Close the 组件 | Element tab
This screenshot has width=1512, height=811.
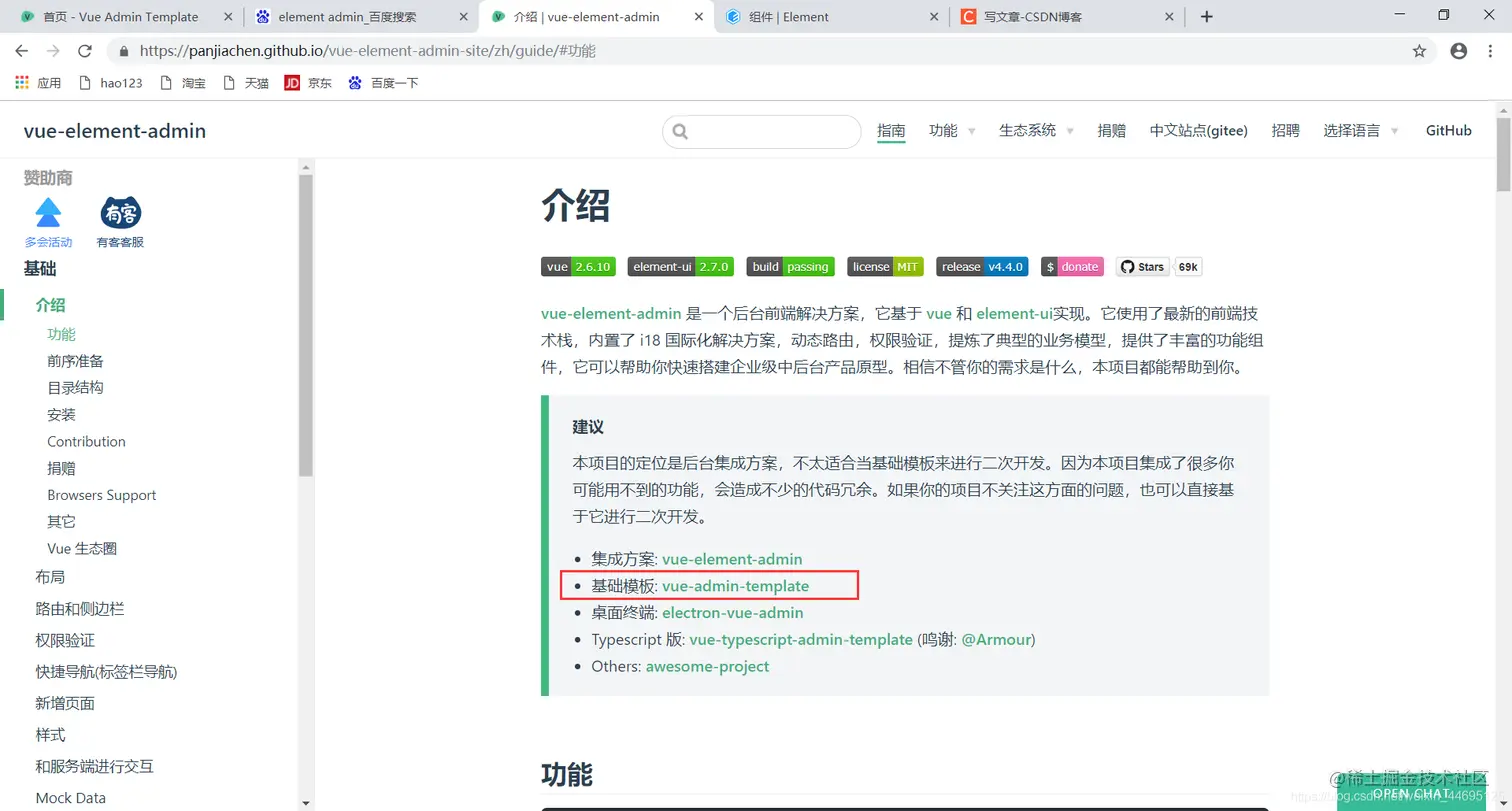click(x=934, y=17)
